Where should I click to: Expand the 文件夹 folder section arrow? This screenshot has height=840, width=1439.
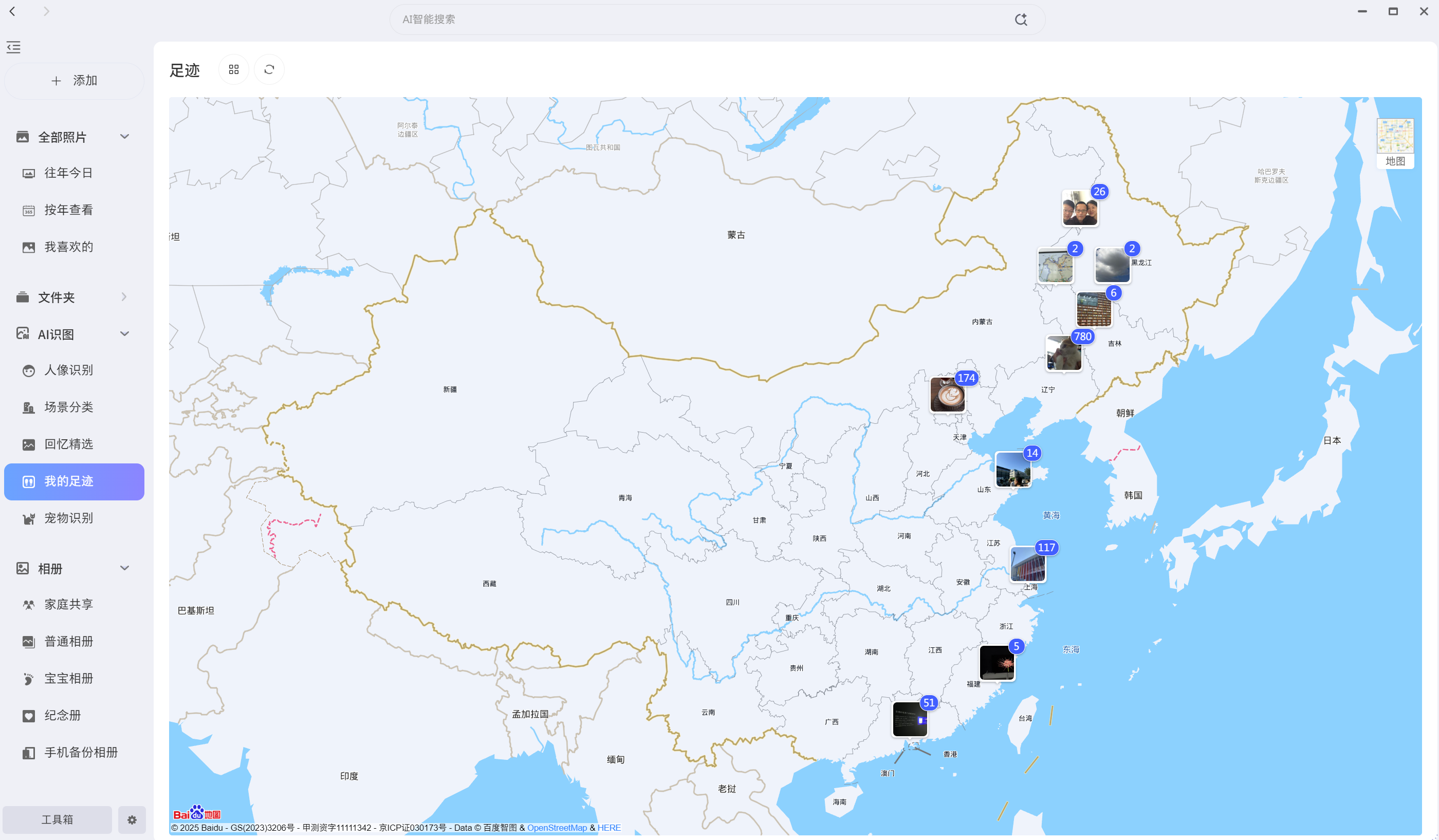click(x=124, y=297)
